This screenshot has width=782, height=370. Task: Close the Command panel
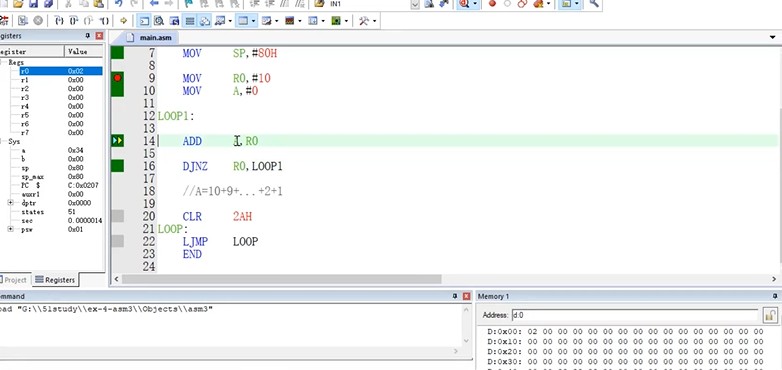tap(466, 296)
